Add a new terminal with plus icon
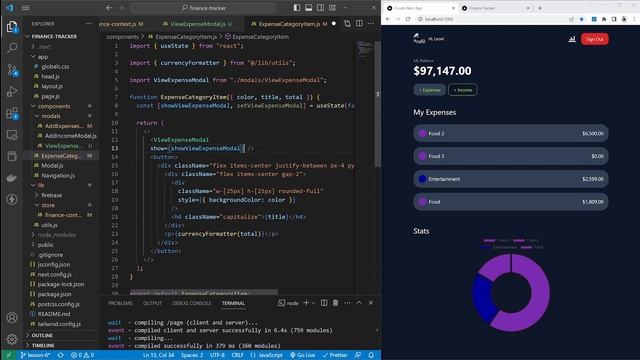Image resolution: width=640 pixels, height=360 pixels. (x=306, y=303)
